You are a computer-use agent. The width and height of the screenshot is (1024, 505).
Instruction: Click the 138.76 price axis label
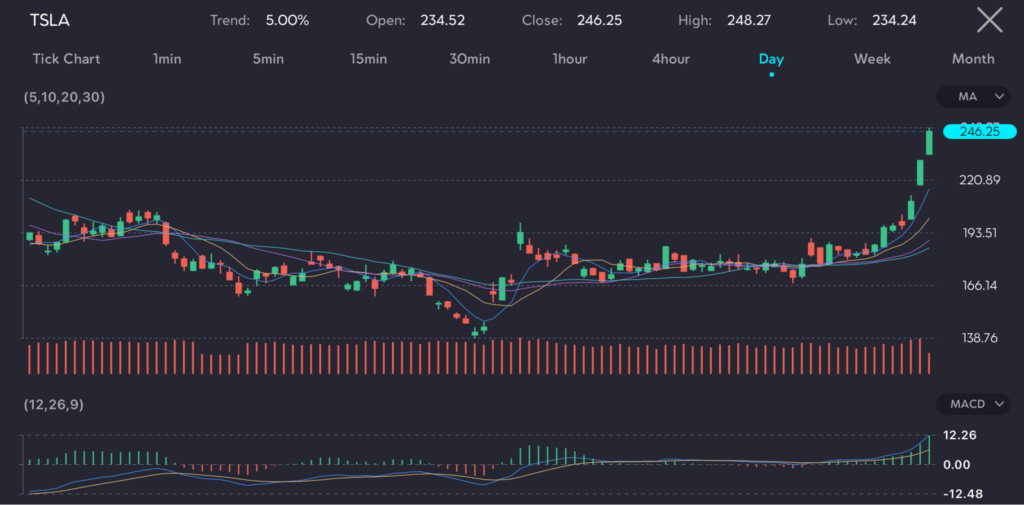[x=980, y=338]
